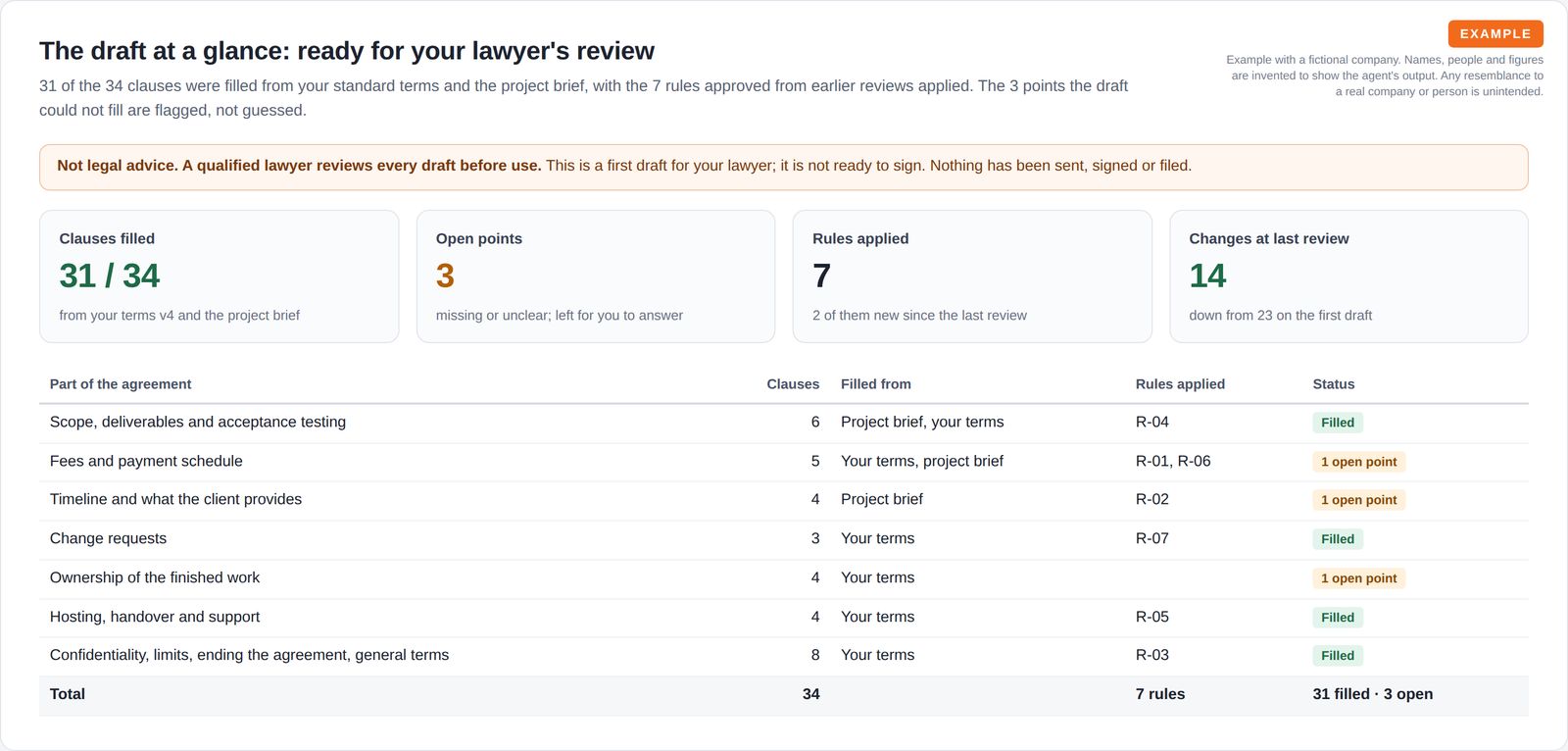The image size is (1568, 751).
Task: Click 'from your terms v4 and the project brief'
Action: 179,316
